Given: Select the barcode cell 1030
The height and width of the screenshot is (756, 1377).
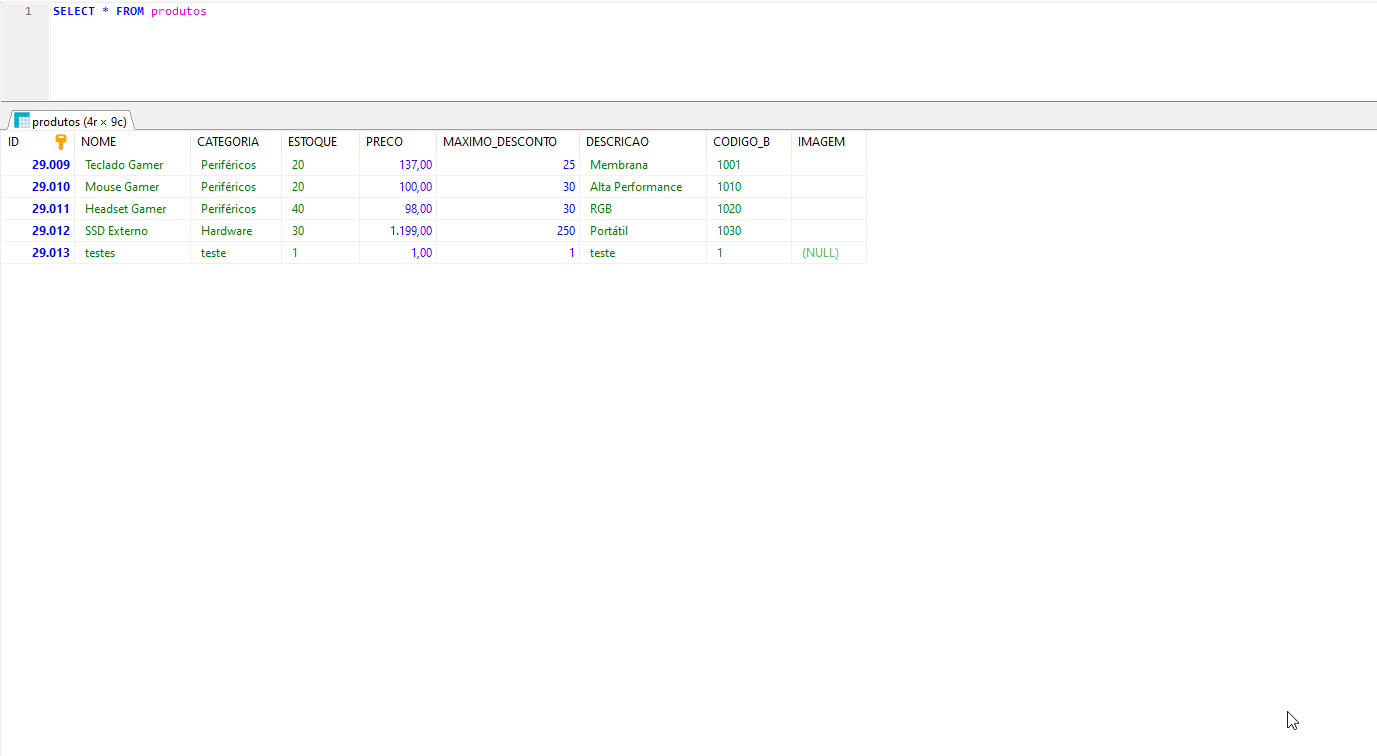Looking at the screenshot, I should click(x=749, y=231).
